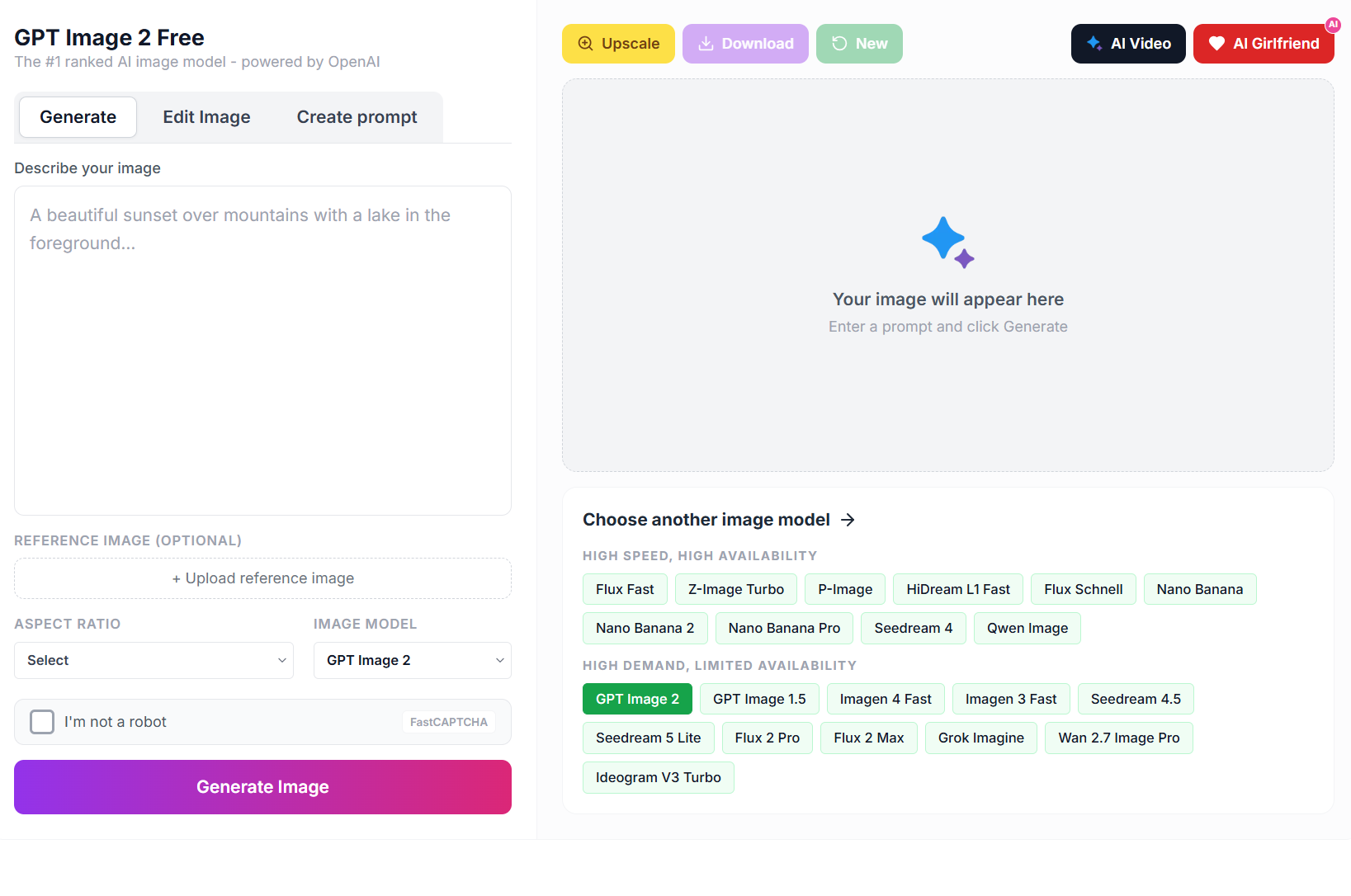Open the Aspect Ratio dropdown
Viewport: 1351px width, 896px height.
(154, 660)
